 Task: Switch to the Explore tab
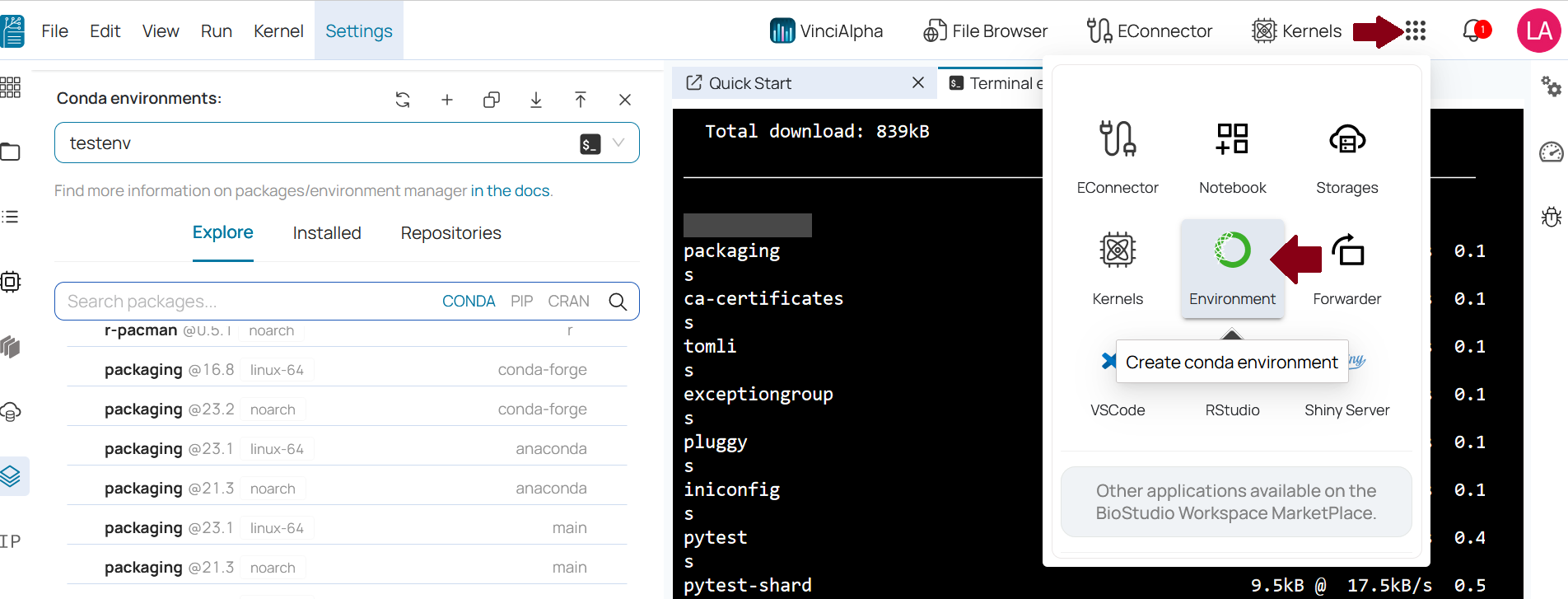(223, 233)
